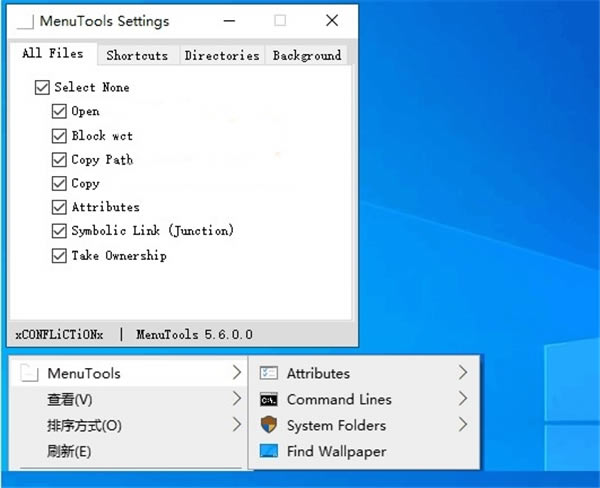600x488 pixels.
Task: Select 查看(V) in the context menu
Action: click(x=128, y=399)
